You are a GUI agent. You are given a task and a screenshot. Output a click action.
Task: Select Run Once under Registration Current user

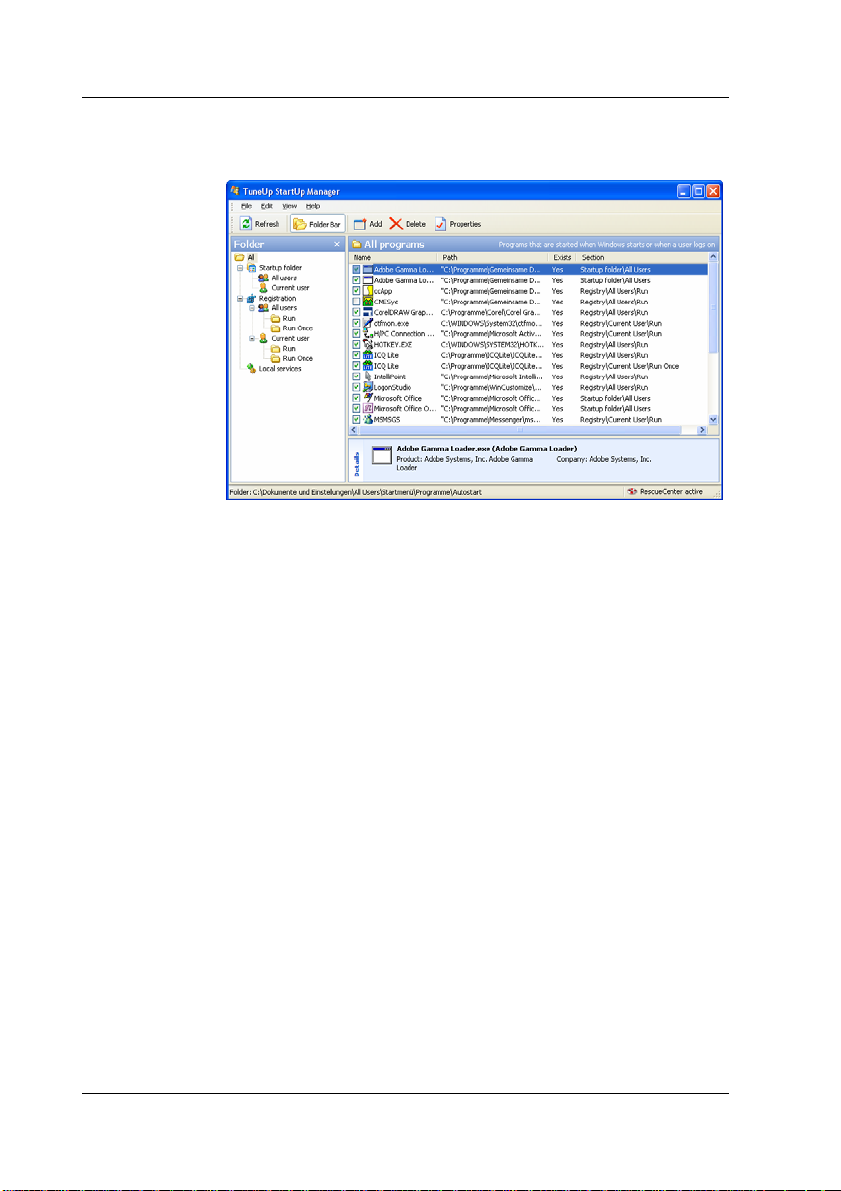tap(292, 359)
